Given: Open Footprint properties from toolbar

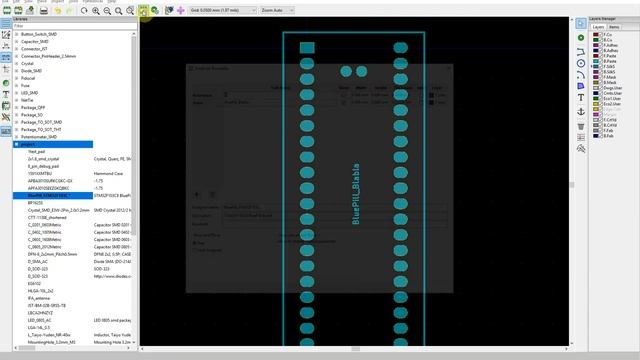Looking at the screenshot, I should point(143,10).
